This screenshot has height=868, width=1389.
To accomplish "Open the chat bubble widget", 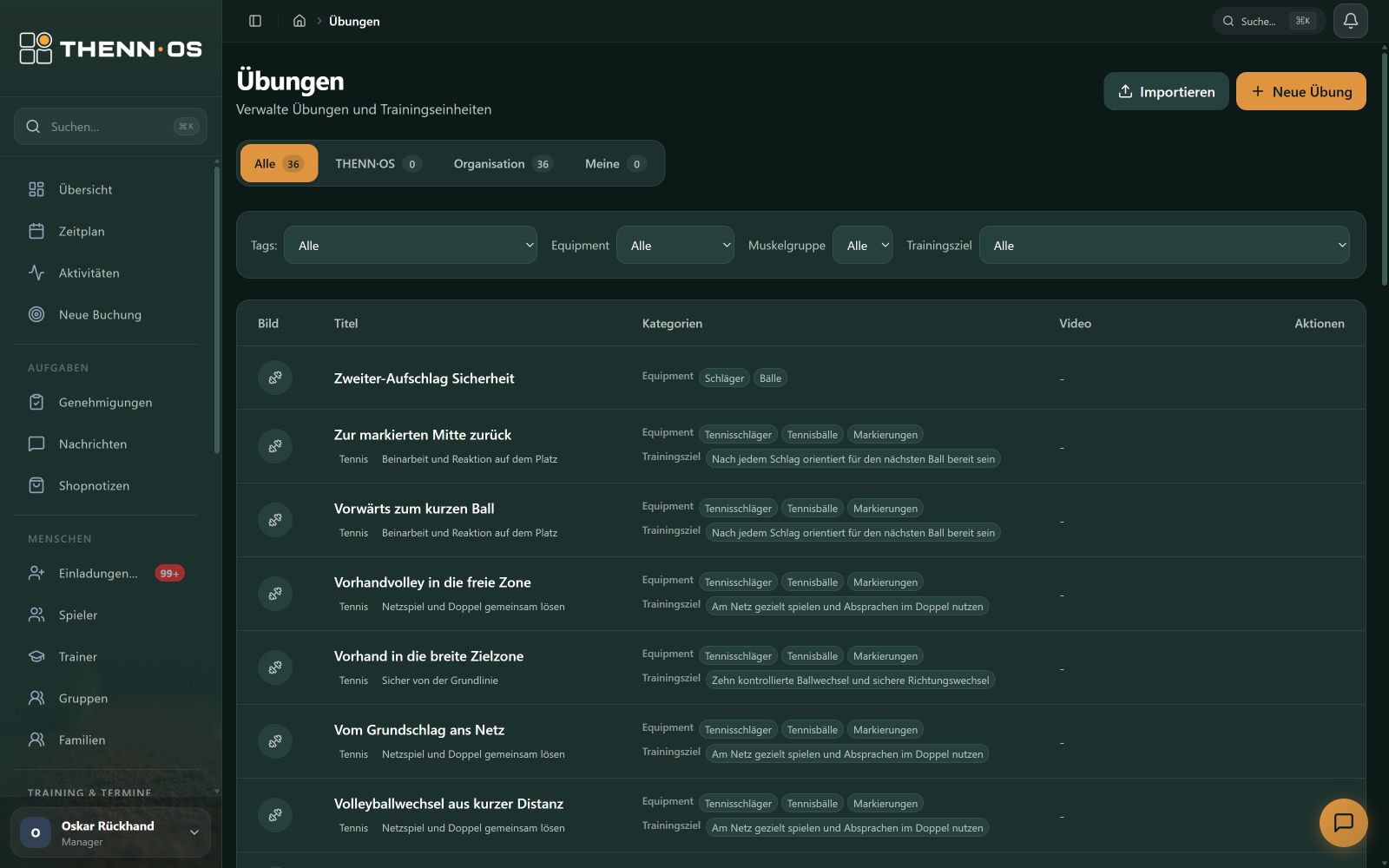I will [1343, 822].
